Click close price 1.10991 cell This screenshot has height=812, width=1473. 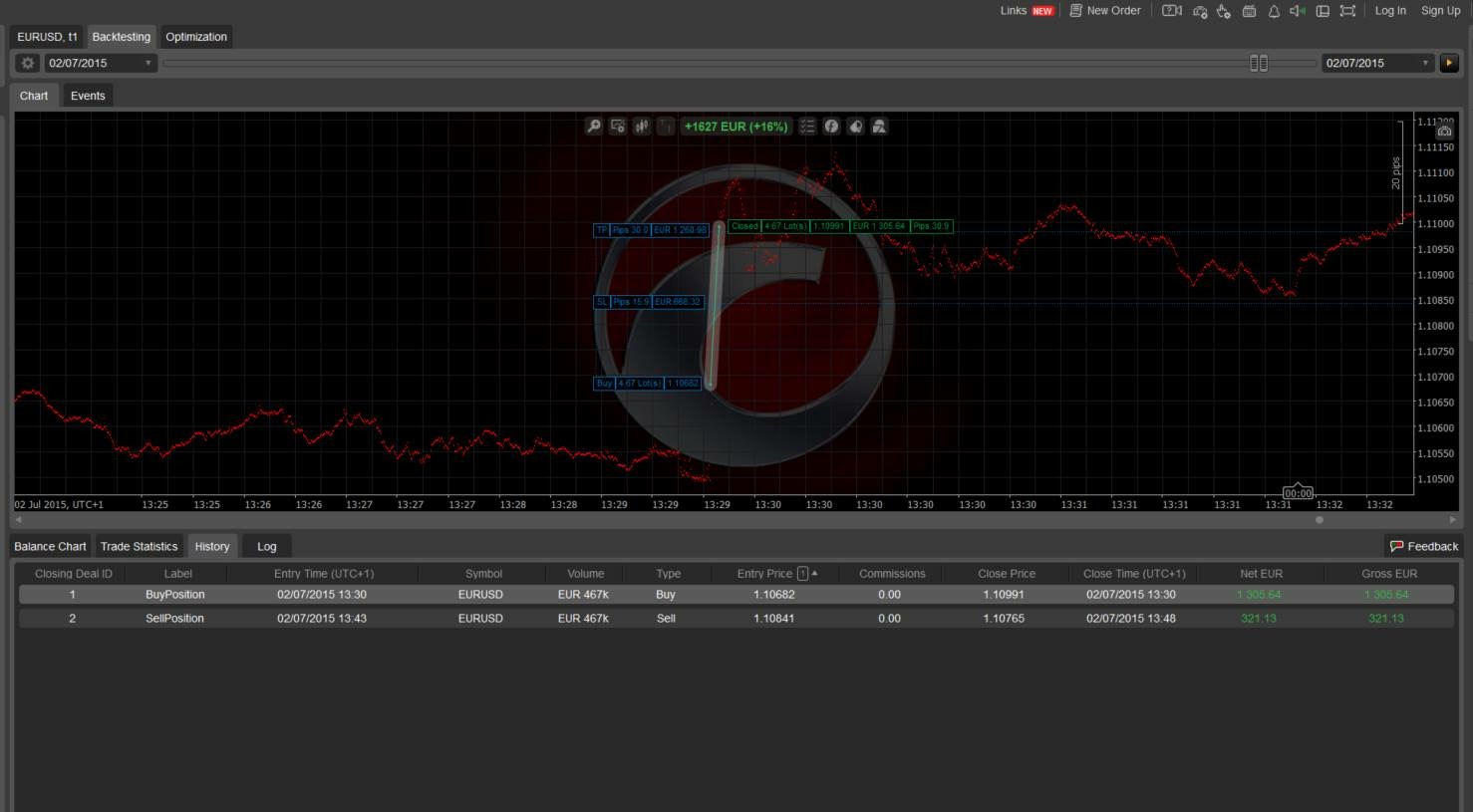pos(1004,595)
